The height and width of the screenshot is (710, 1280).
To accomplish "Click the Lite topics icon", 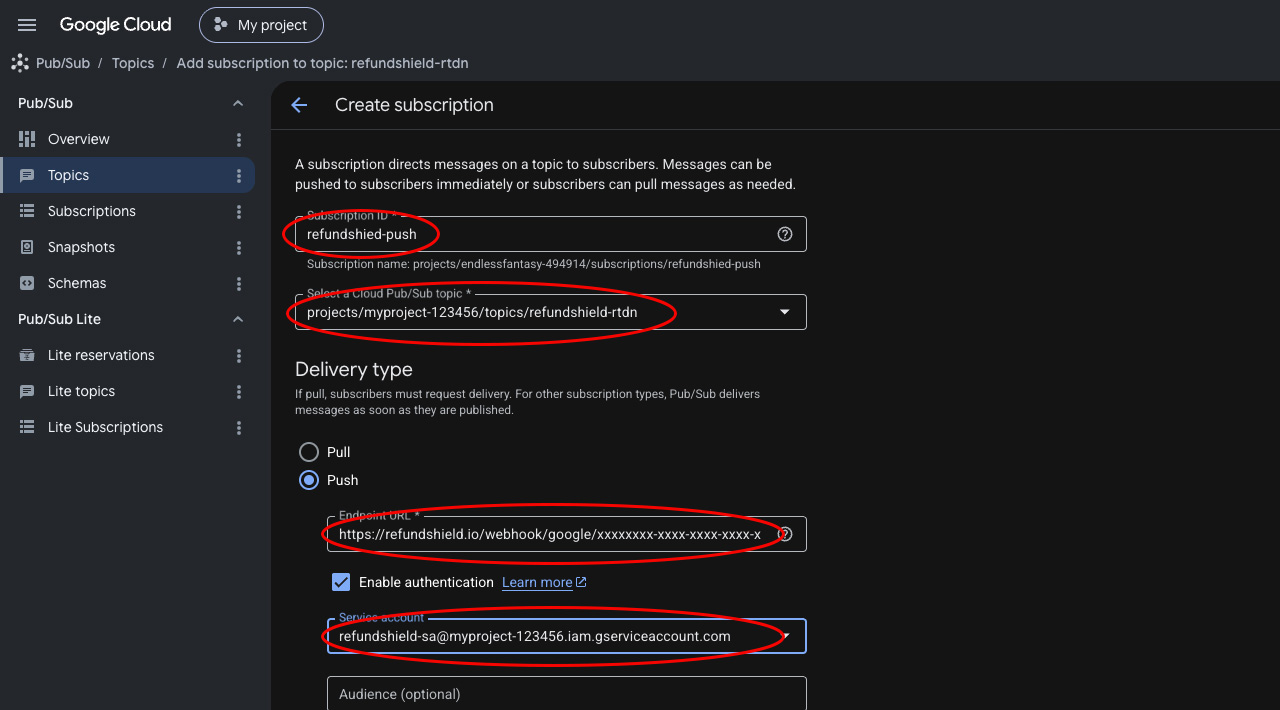I will click(x=27, y=391).
